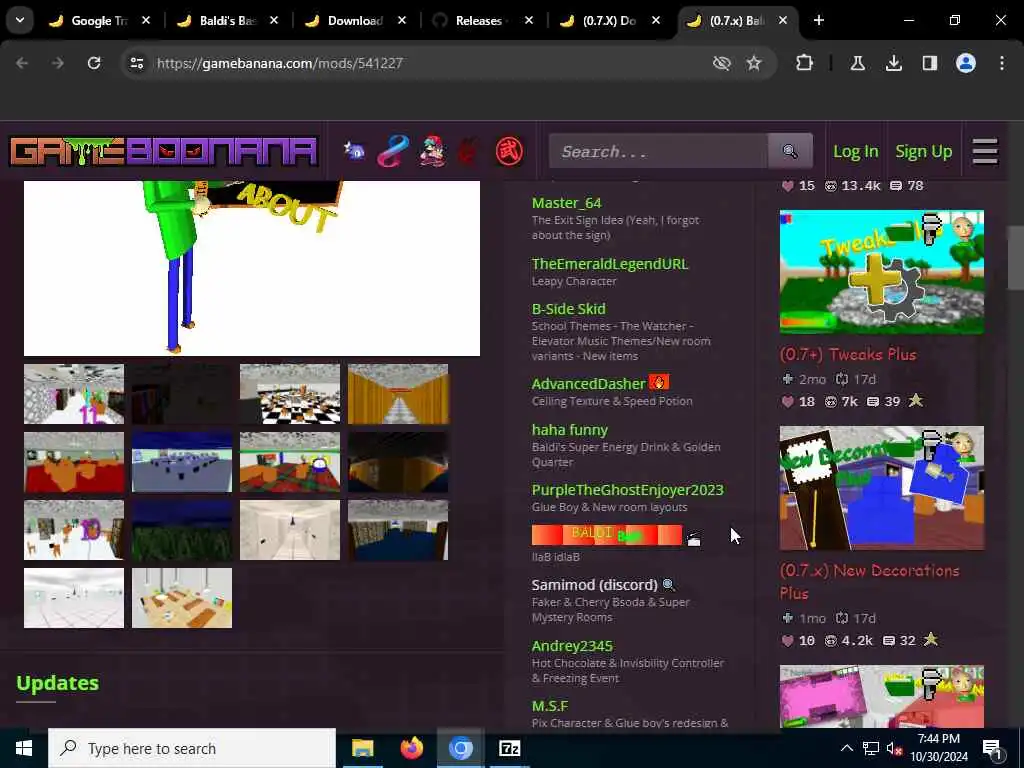Click the Tweaks Plus mod thumbnail
The width and height of the screenshot is (1024, 768).
click(x=882, y=272)
